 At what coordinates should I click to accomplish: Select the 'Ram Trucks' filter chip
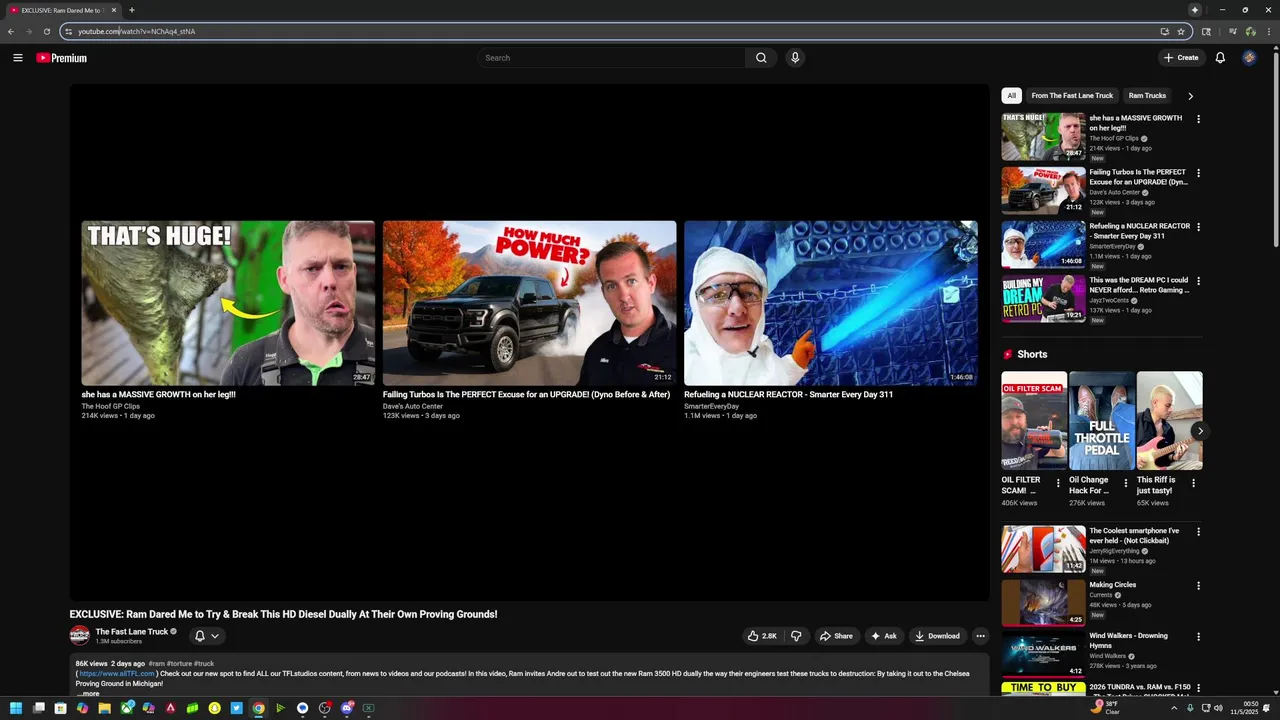pyautogui.click(x=1147, y=96)
